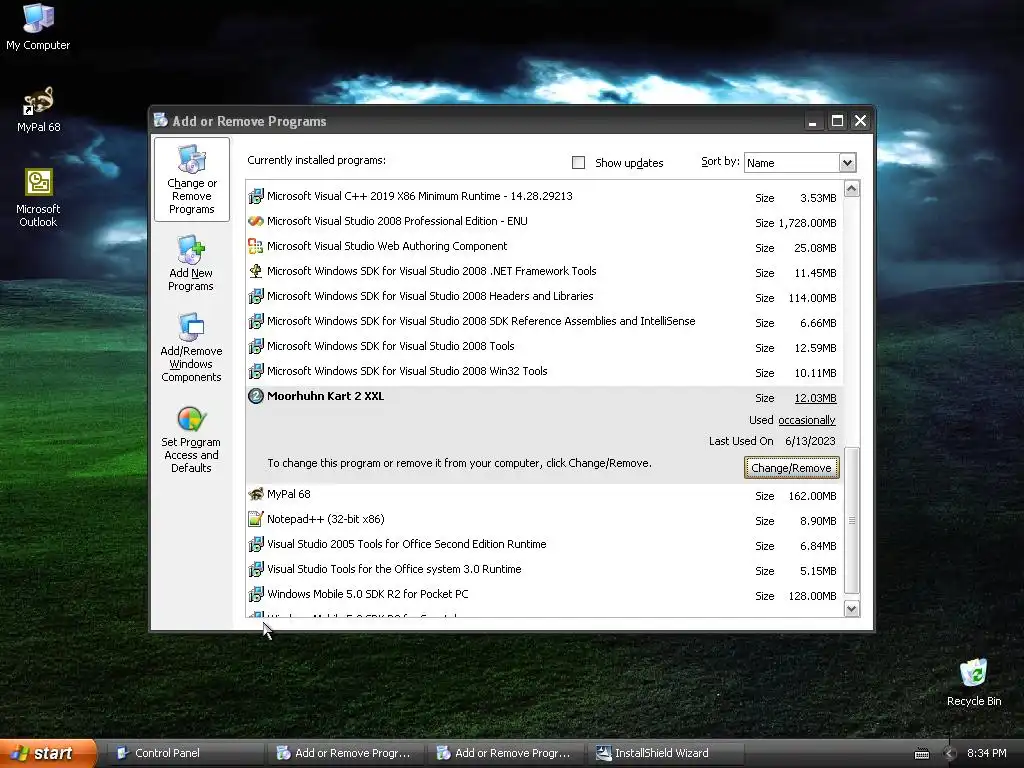1024x768 pixels.
Task: Expand hidden tray icons with the arrow
Action: pyautogui.click(x=950, y=754)
